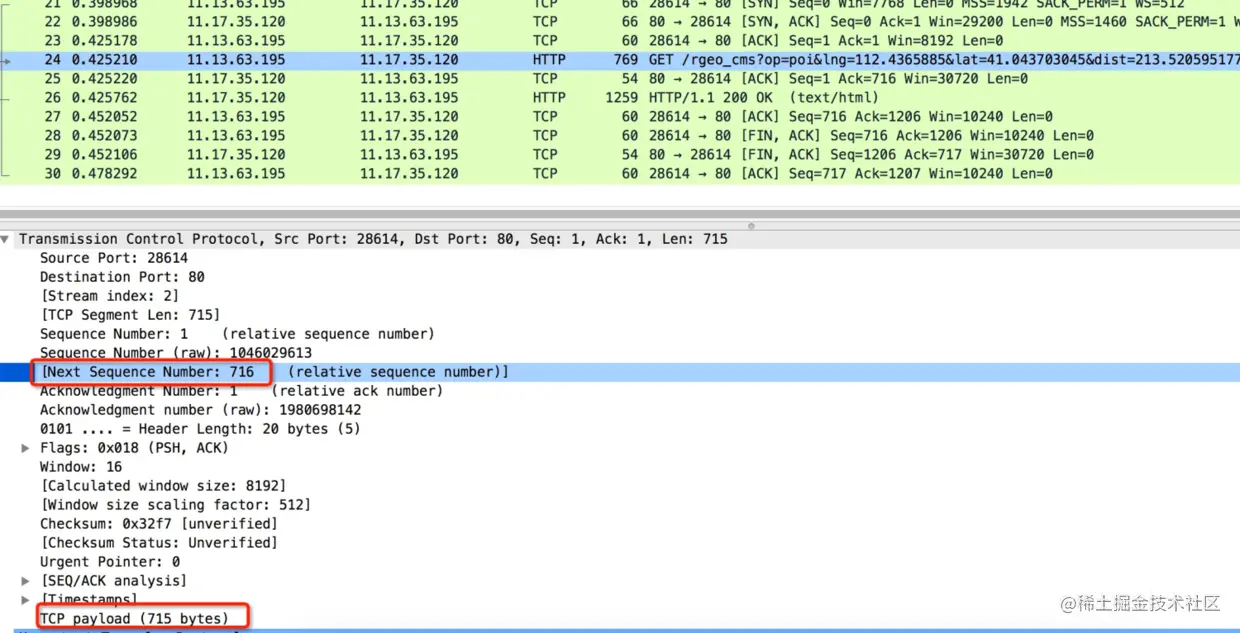The width and height of the screenshot is (1240, 633).
Task: Select Acknowledgment number (raw): 1980698142 line
Action: 201,410
